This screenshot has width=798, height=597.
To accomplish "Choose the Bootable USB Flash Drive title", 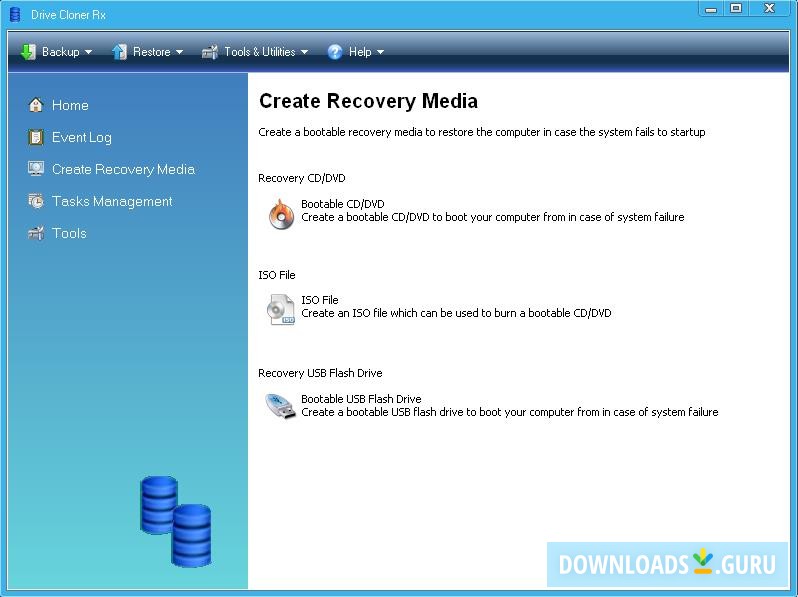I will [361, 399].
